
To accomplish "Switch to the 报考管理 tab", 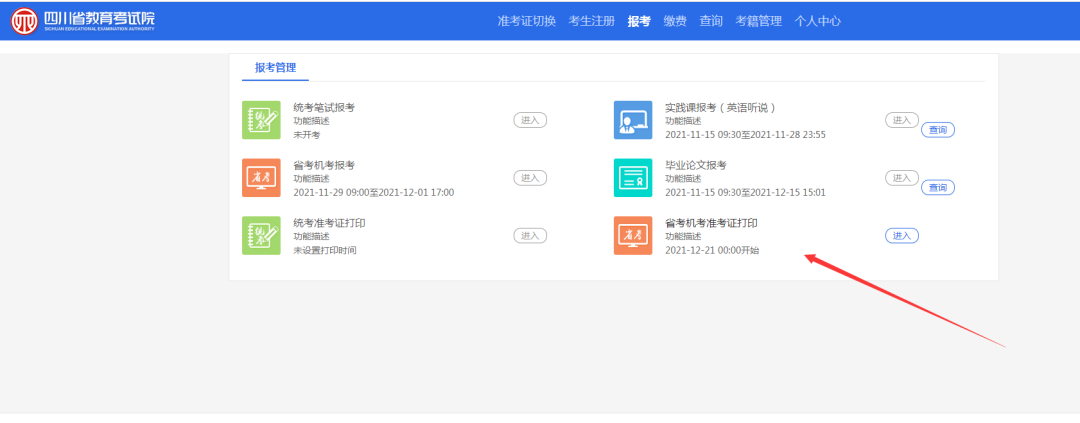I will pos(275,68).
